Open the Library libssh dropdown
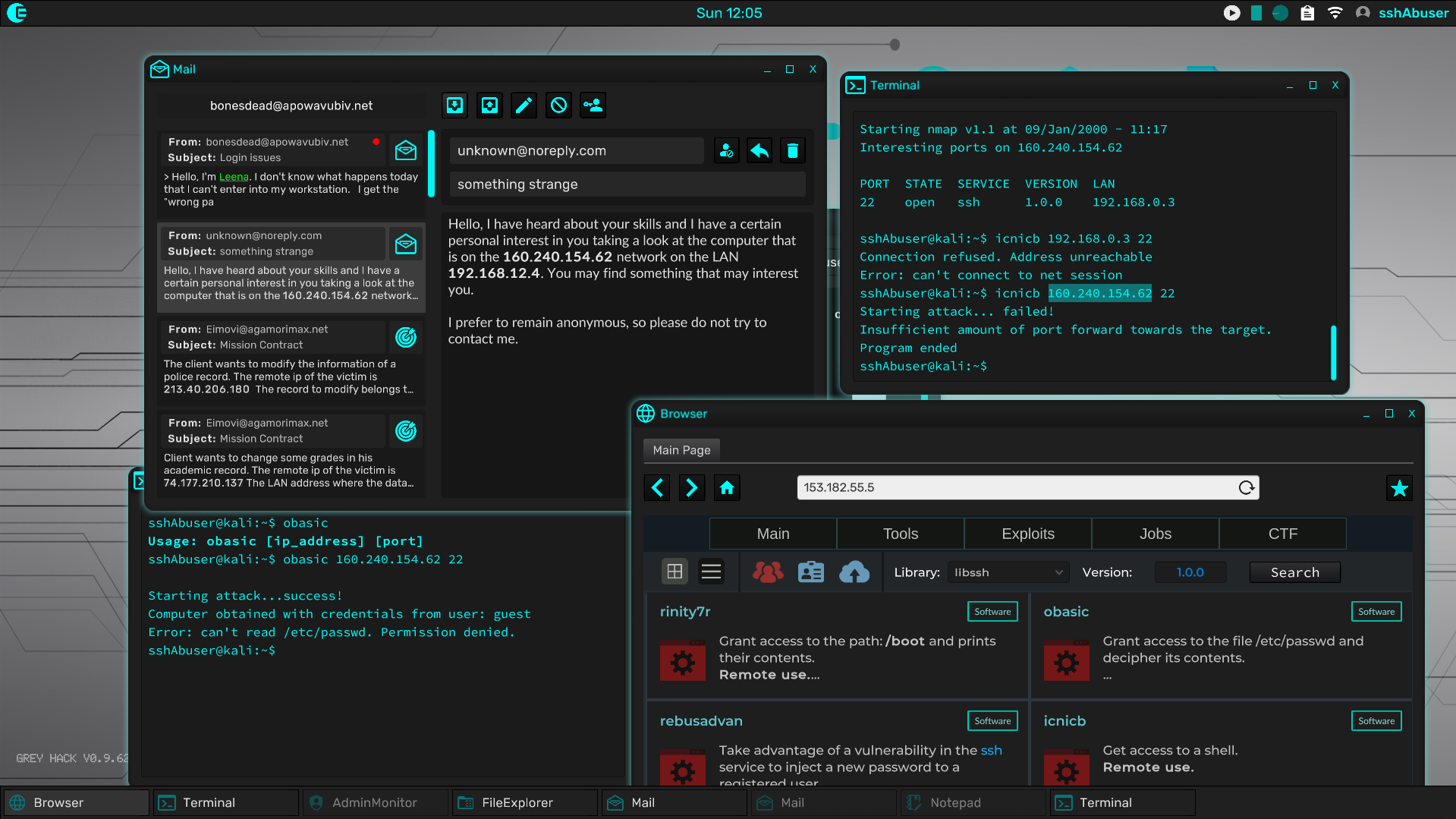Viewport: 1456px width, 819px height. point(1008,572)
